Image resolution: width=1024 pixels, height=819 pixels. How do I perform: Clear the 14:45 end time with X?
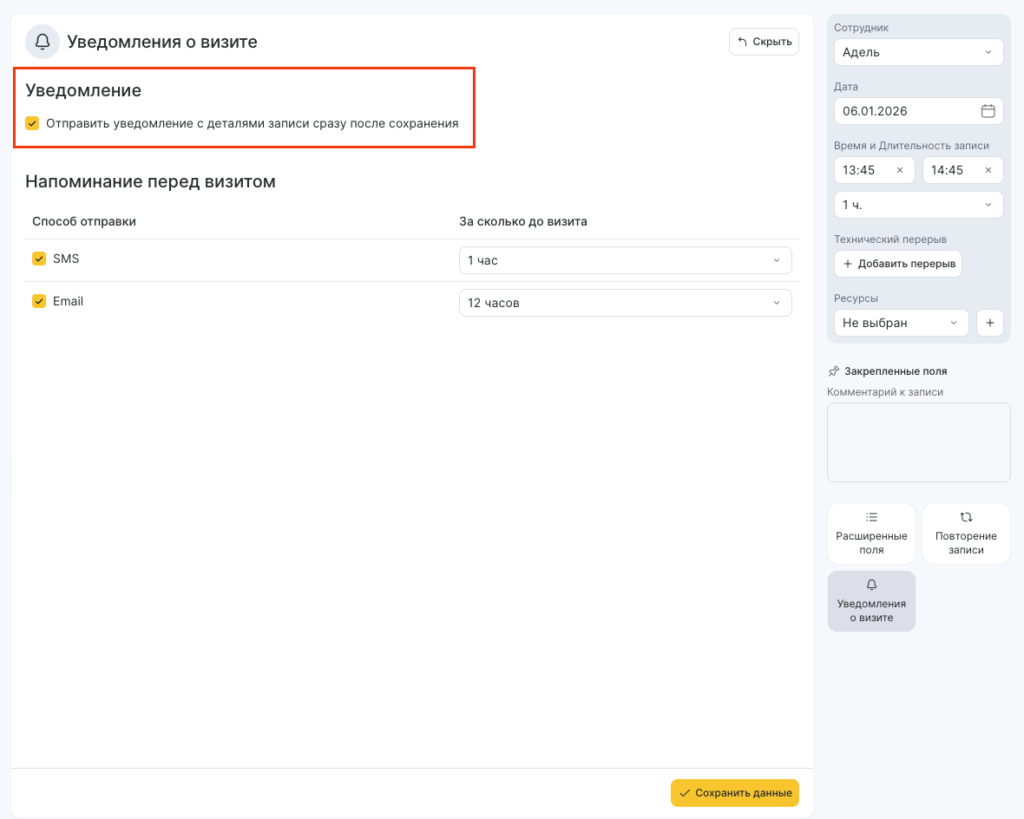[988, 170]
